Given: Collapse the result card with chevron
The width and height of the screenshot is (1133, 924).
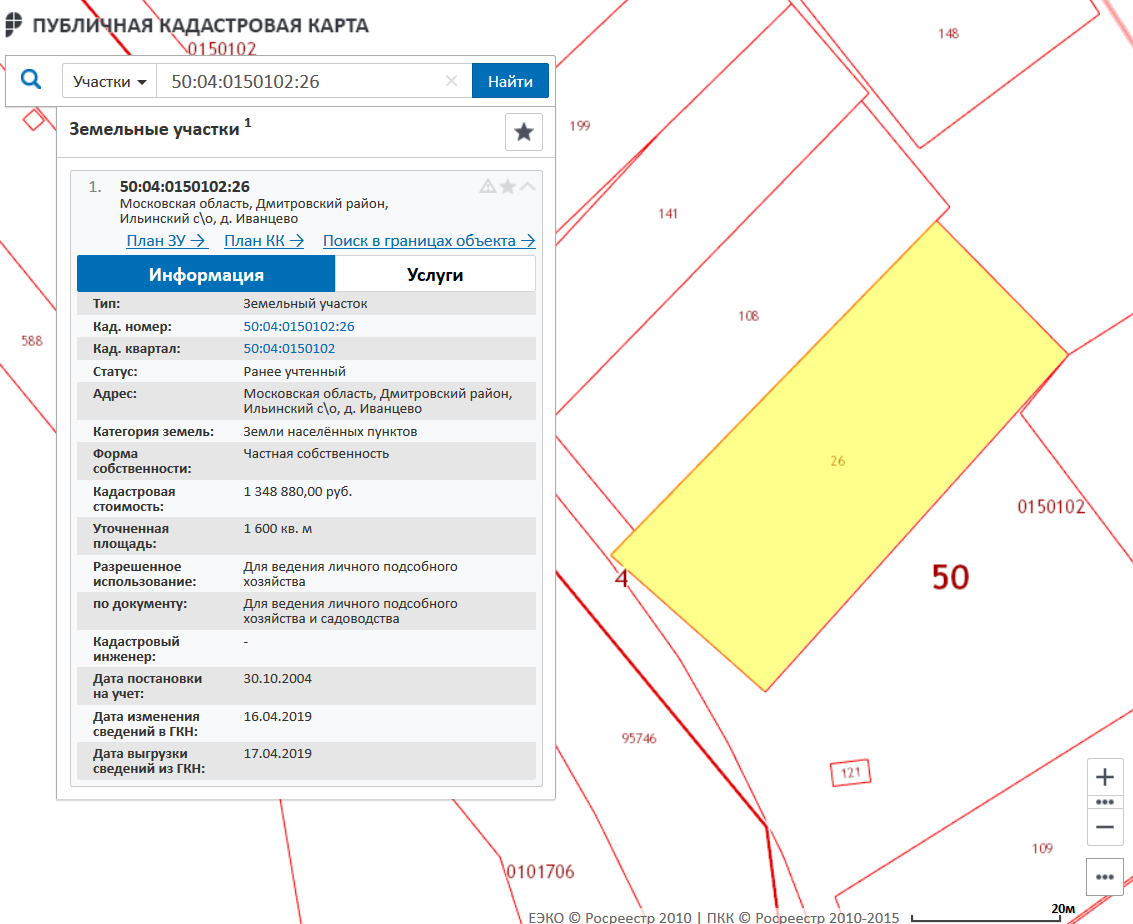Looking at the screenshot, I should (x=527, y=186).
